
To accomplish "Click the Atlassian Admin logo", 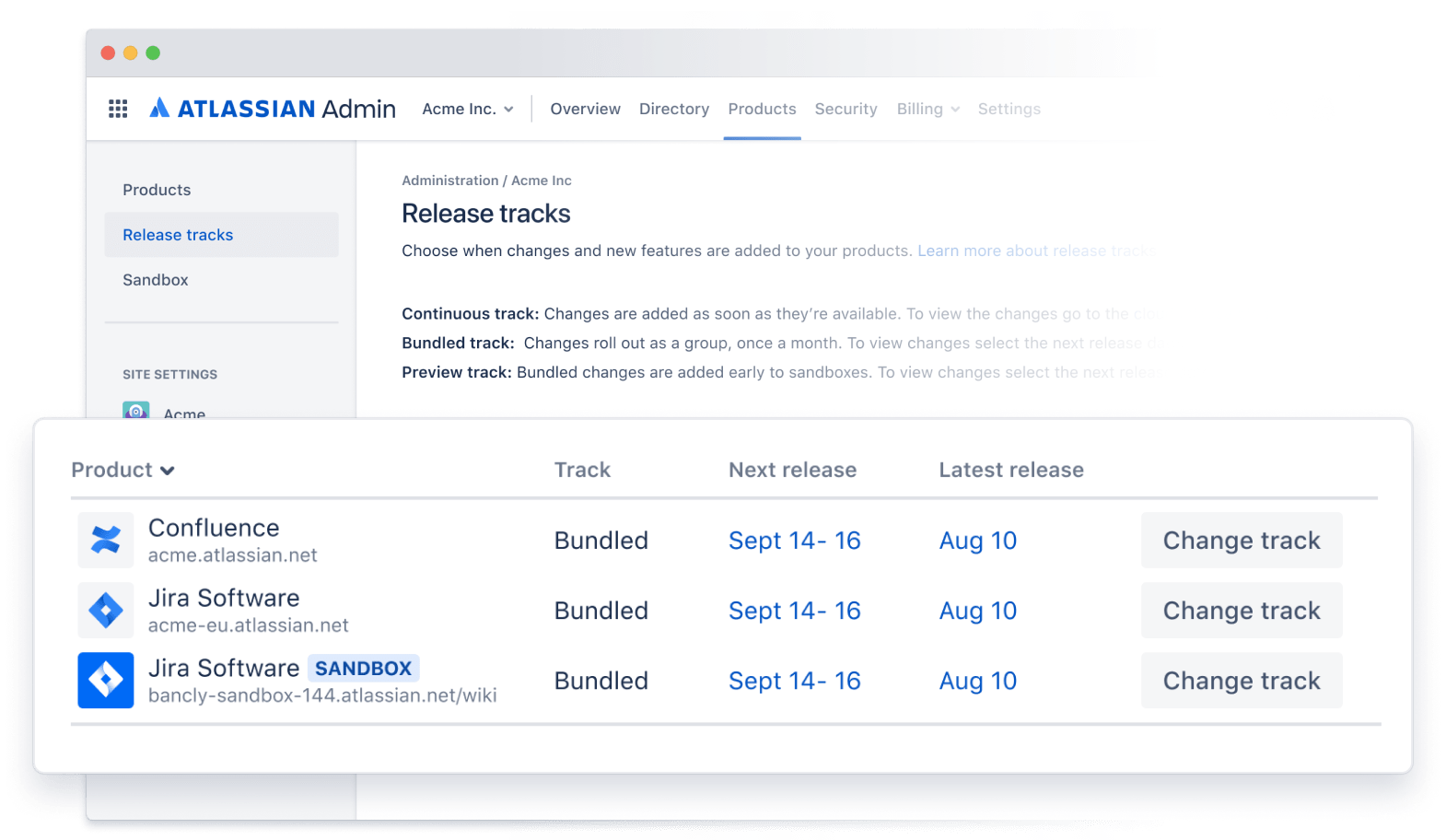I will (x=273, y=109).
